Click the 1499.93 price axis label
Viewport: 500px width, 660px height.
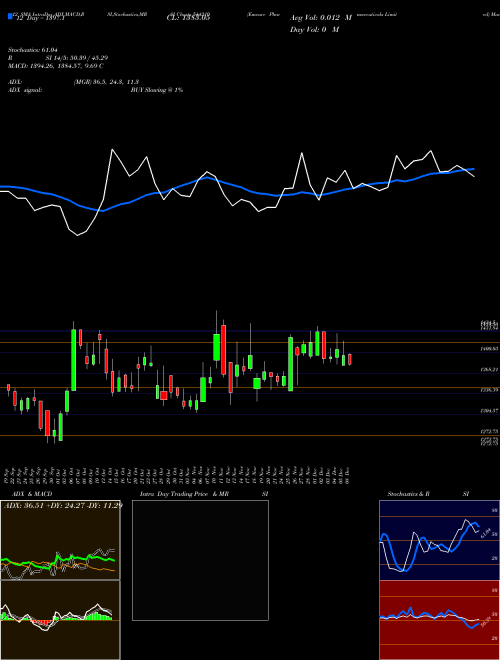click(x=489, y=349)
